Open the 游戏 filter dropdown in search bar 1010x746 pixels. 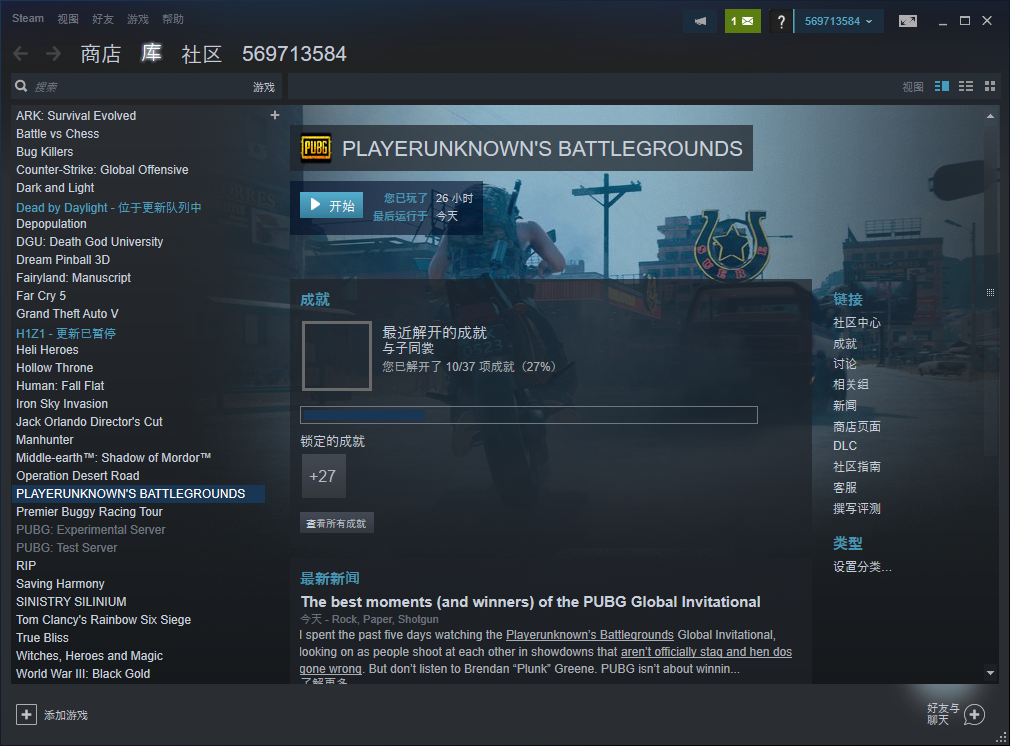(263, 87)
